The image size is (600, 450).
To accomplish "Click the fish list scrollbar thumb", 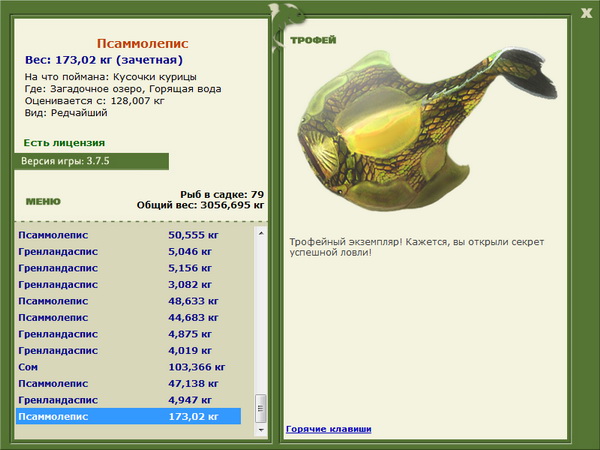I will pos(261,408).
